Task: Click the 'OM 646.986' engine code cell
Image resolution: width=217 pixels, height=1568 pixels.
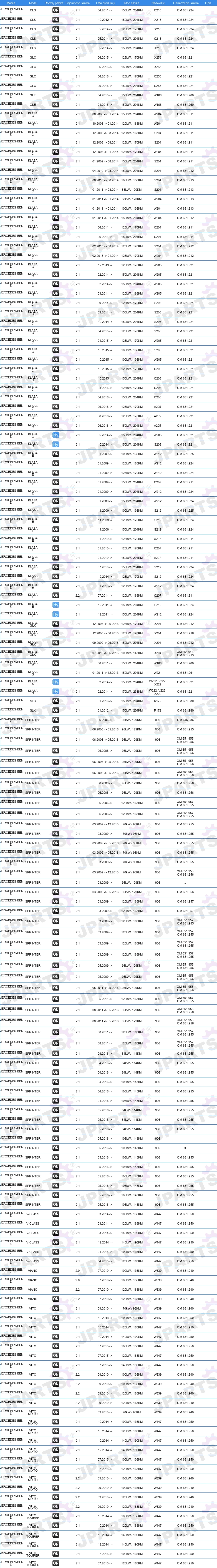Action: pos(185,720)
